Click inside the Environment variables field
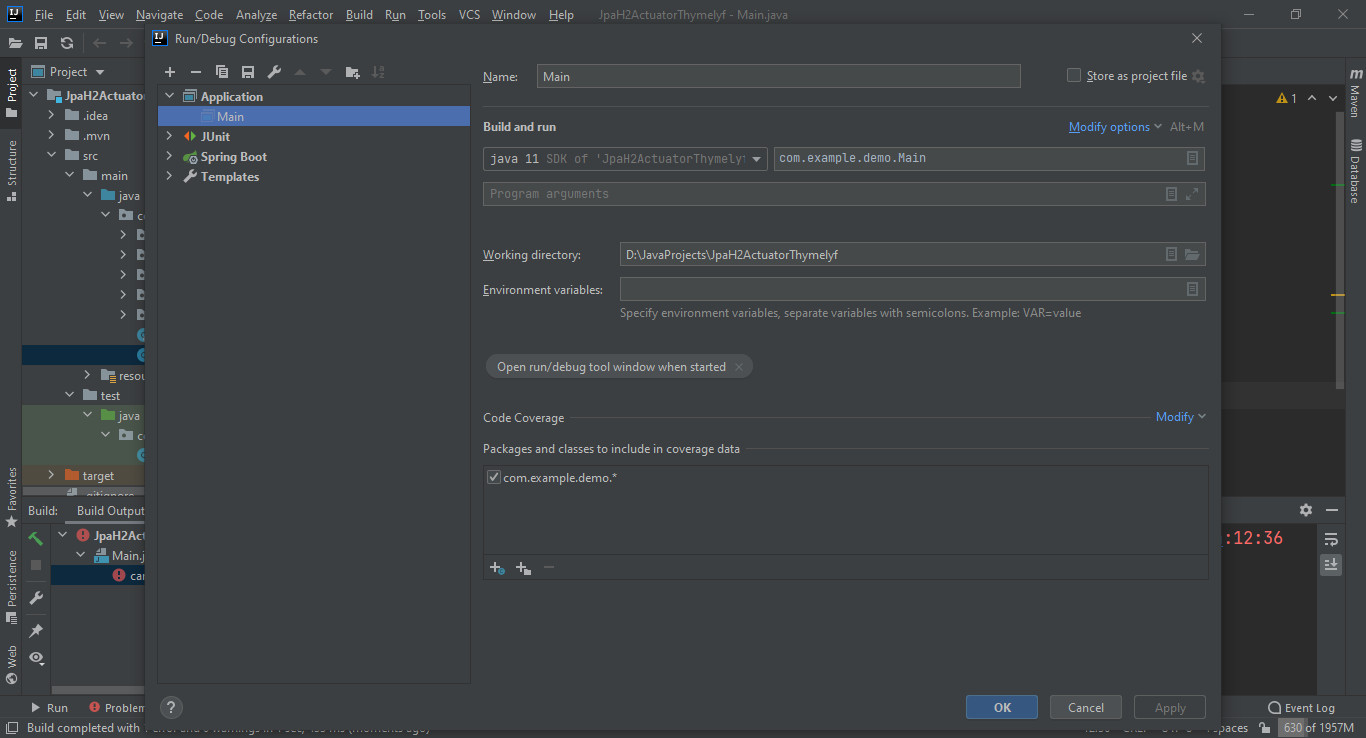The image size is (1366, 738). [x=900, y=289]
